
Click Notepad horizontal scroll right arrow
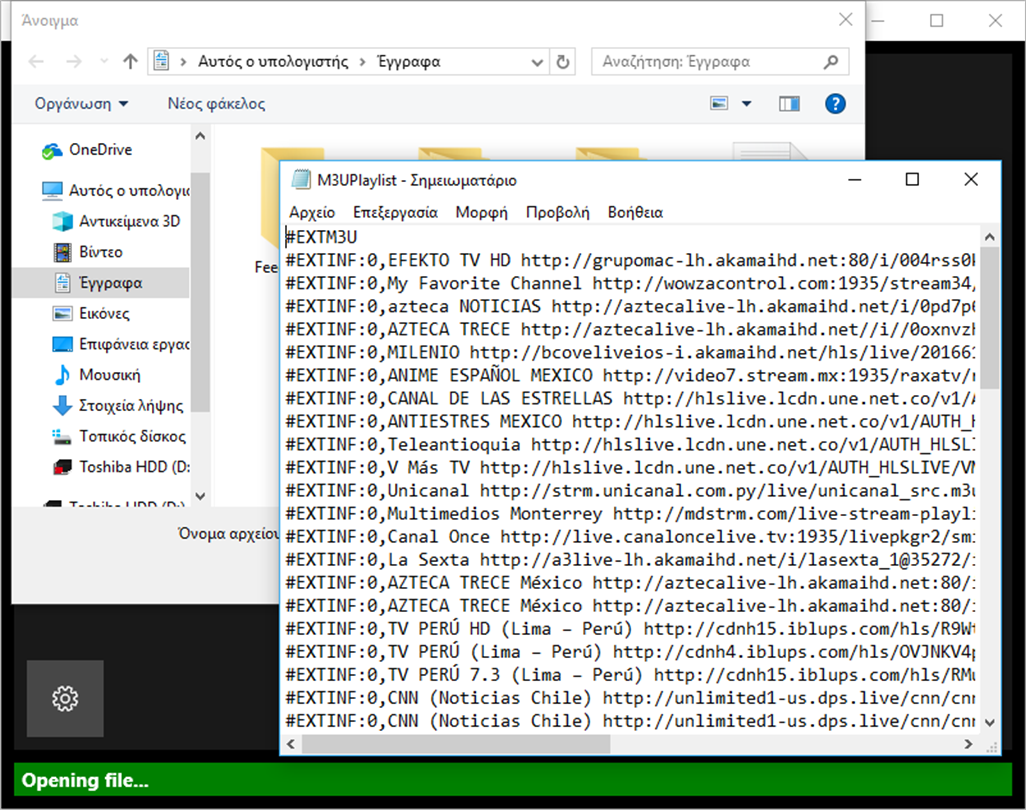[x=968, y=744]
